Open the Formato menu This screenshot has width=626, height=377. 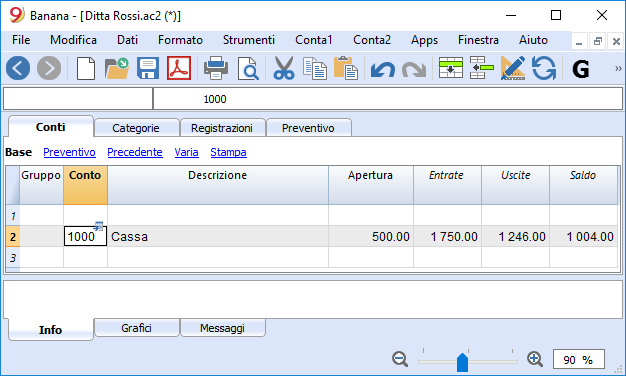(x=180, y=40)
